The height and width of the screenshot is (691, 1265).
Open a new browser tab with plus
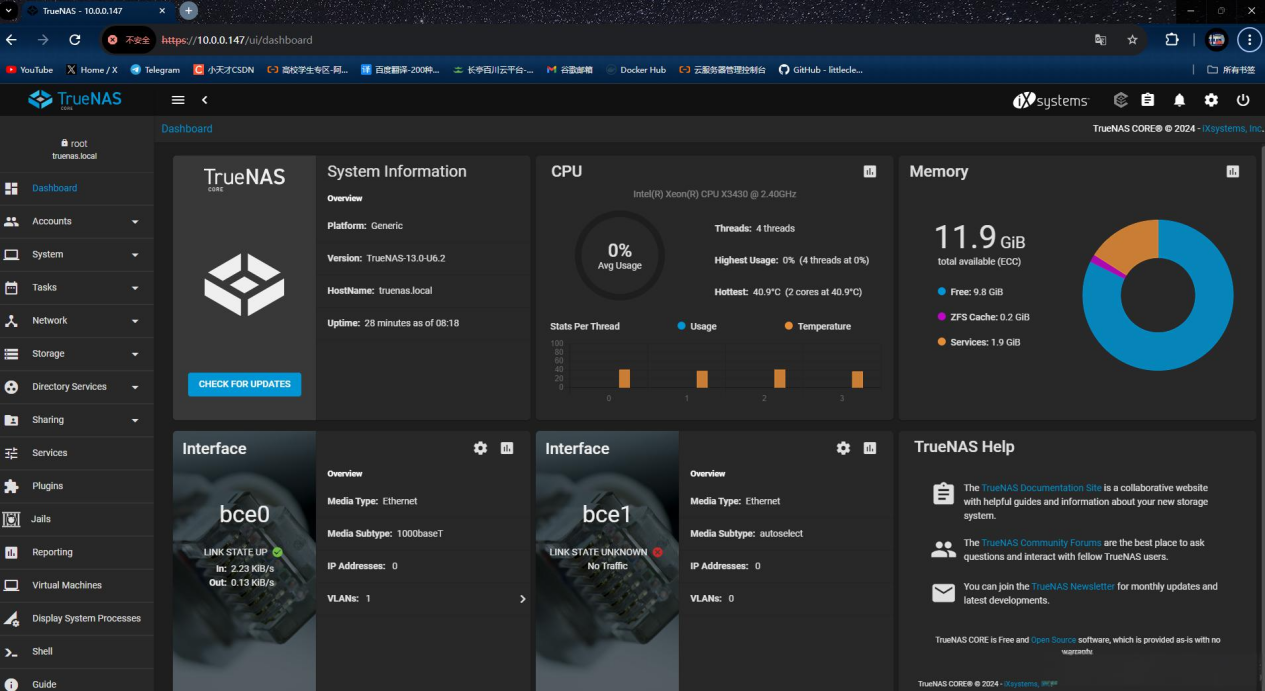pyautogui.click(x=188, y=11)
